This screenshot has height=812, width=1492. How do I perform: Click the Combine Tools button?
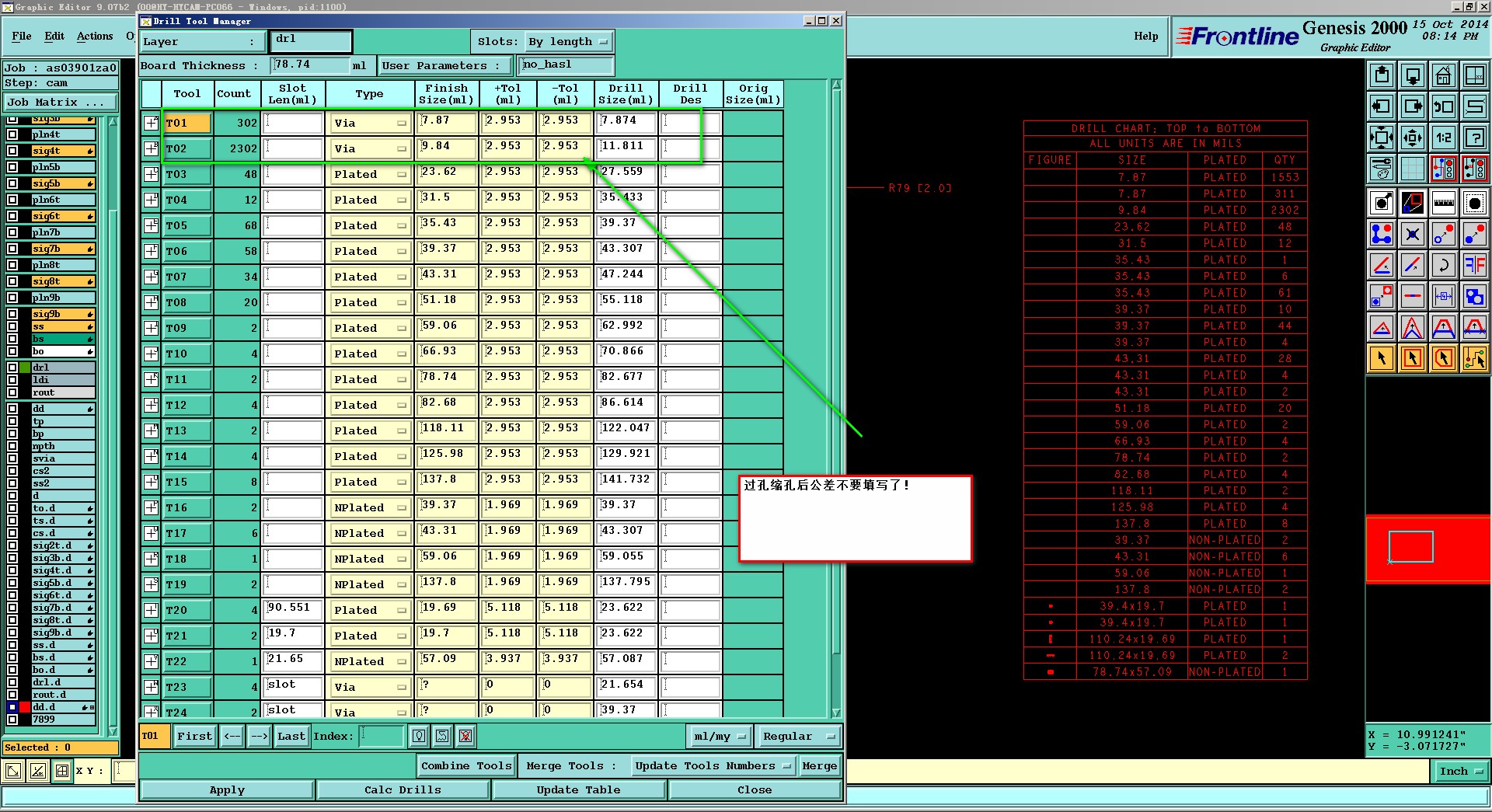coord(466,765)
